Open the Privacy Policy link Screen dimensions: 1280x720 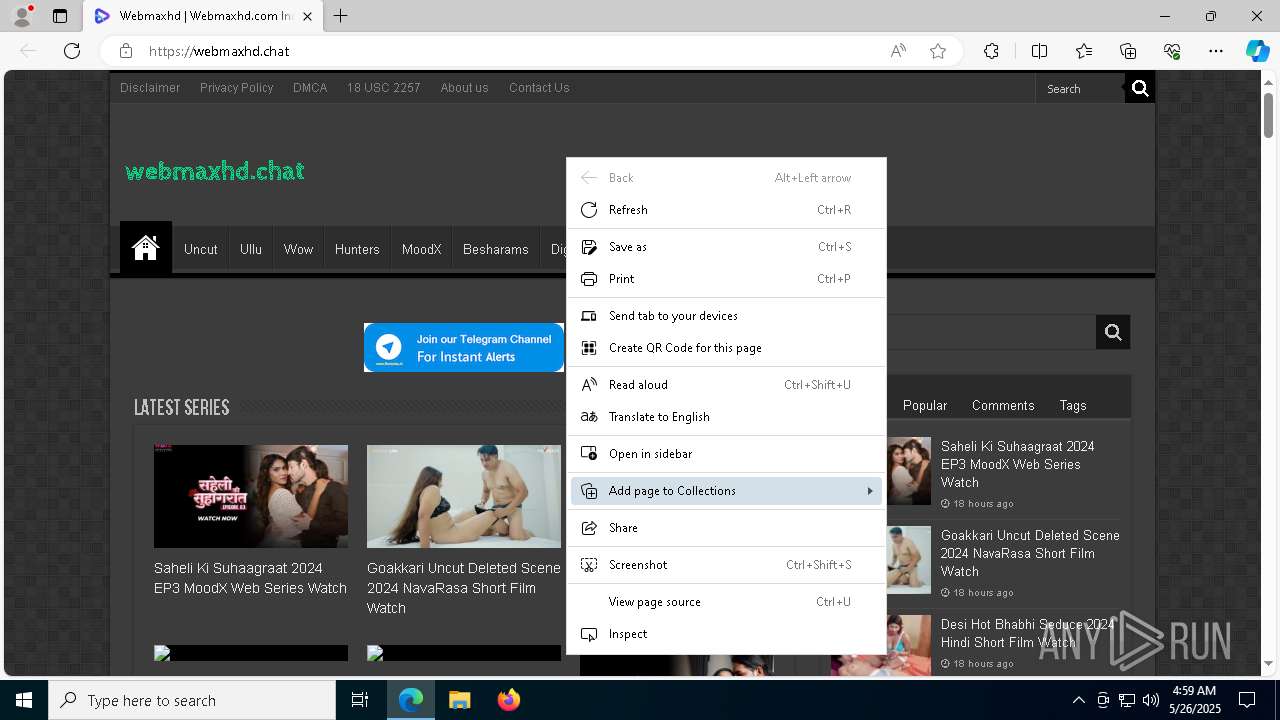click(x=236, y=88)
